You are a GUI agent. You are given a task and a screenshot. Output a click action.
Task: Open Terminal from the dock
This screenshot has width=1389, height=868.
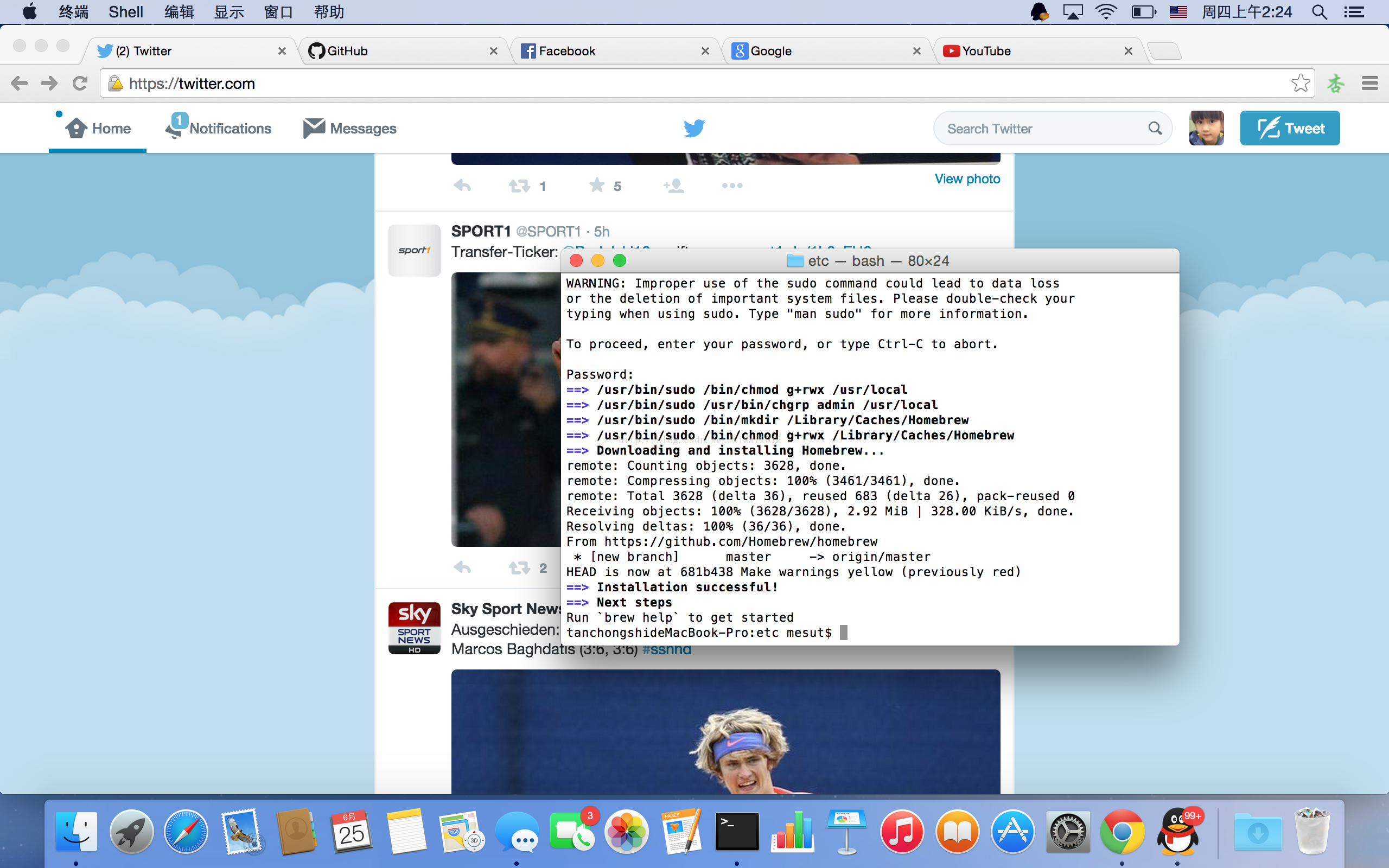click(737, 831)
